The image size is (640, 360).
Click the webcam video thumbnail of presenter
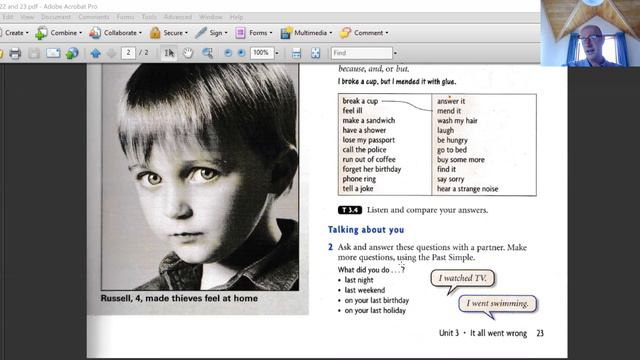click(x=590, y=33)
